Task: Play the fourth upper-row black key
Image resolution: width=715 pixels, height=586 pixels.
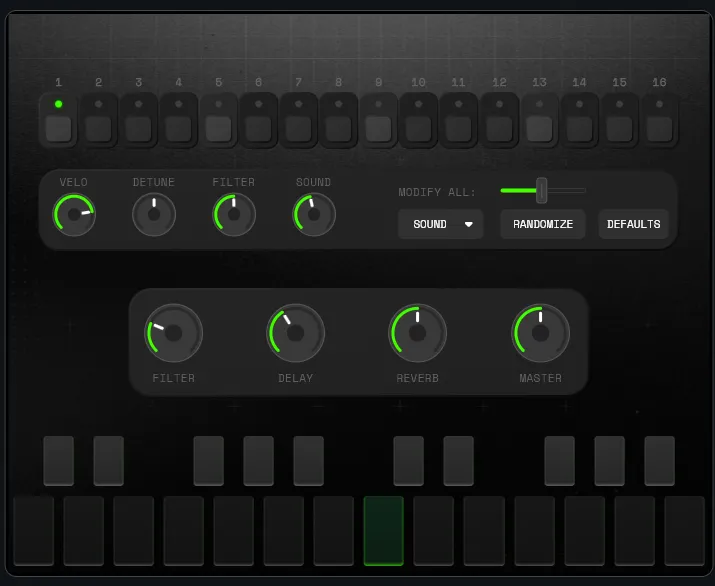Action: [x=259, y=461]
